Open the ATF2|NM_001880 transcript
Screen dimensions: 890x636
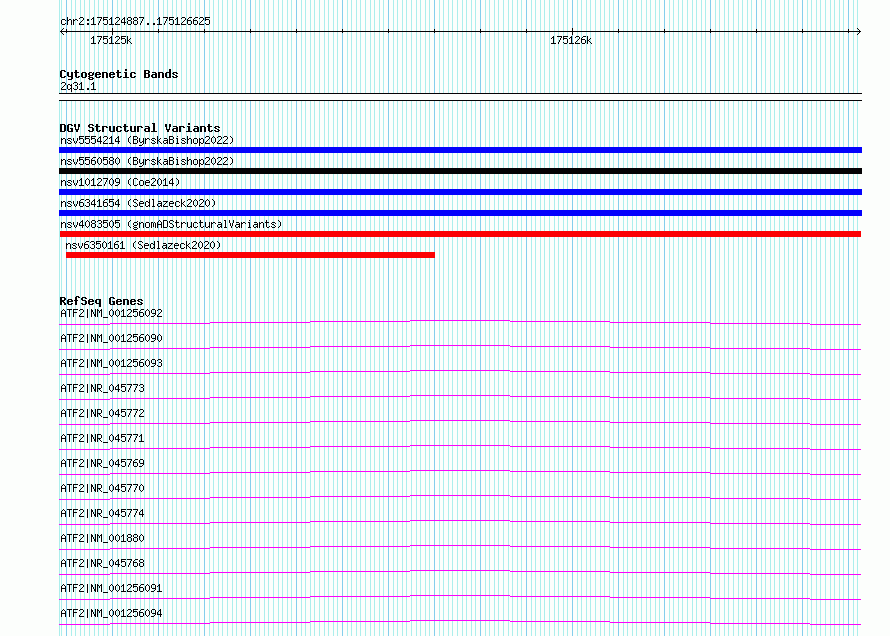pyautogui.click(x=102, y=538)
